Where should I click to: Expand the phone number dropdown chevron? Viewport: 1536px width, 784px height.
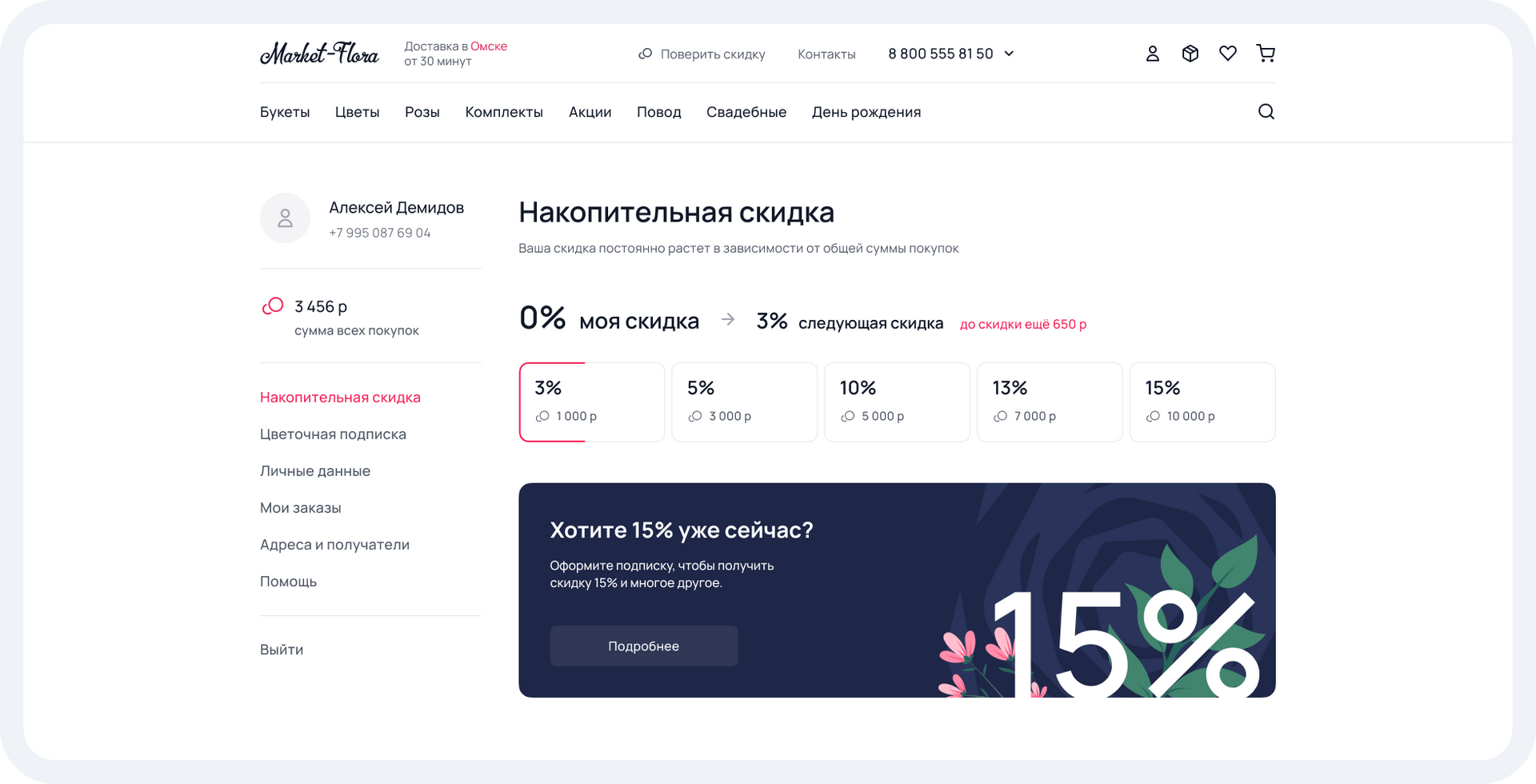coord(1009,54)
